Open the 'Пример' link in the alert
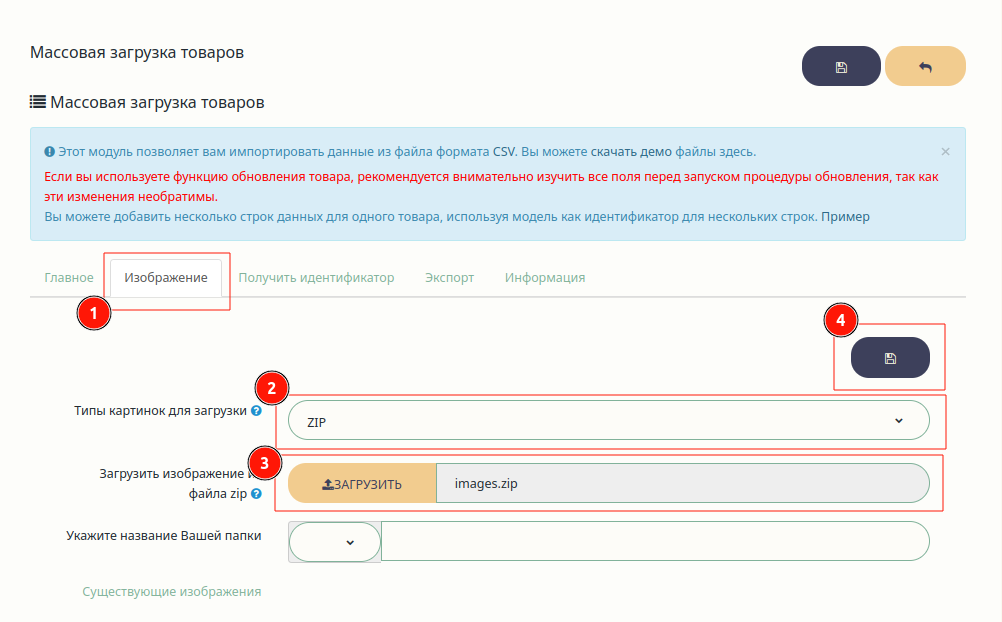This screenshot has width=1002, height=622. coord(845,216)
